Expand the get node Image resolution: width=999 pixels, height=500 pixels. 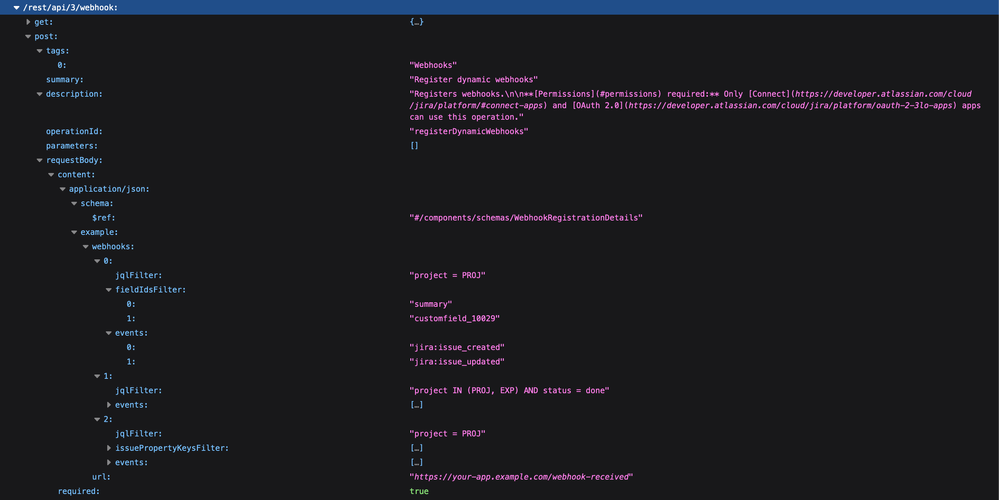pyautogui.click(x=28, y=22)
